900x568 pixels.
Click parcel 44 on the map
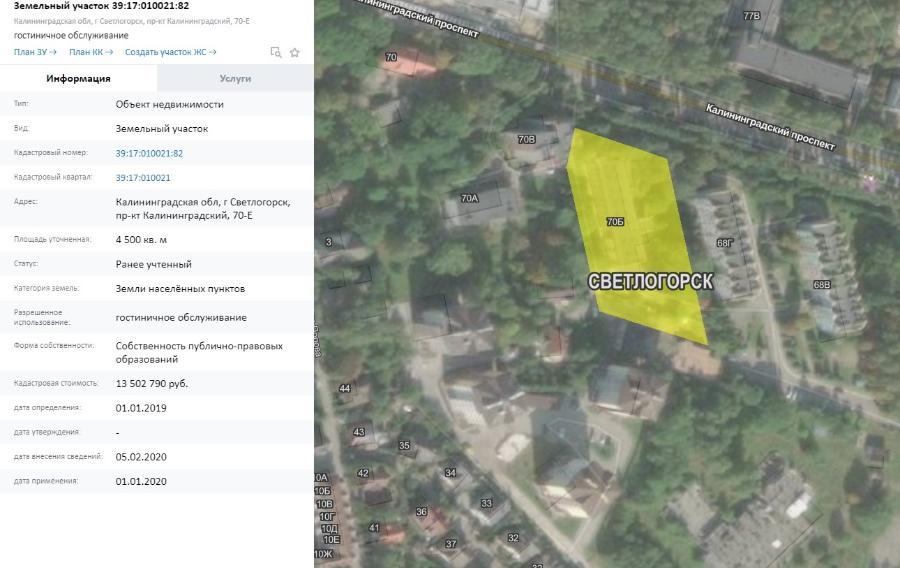tap(345, 388)
